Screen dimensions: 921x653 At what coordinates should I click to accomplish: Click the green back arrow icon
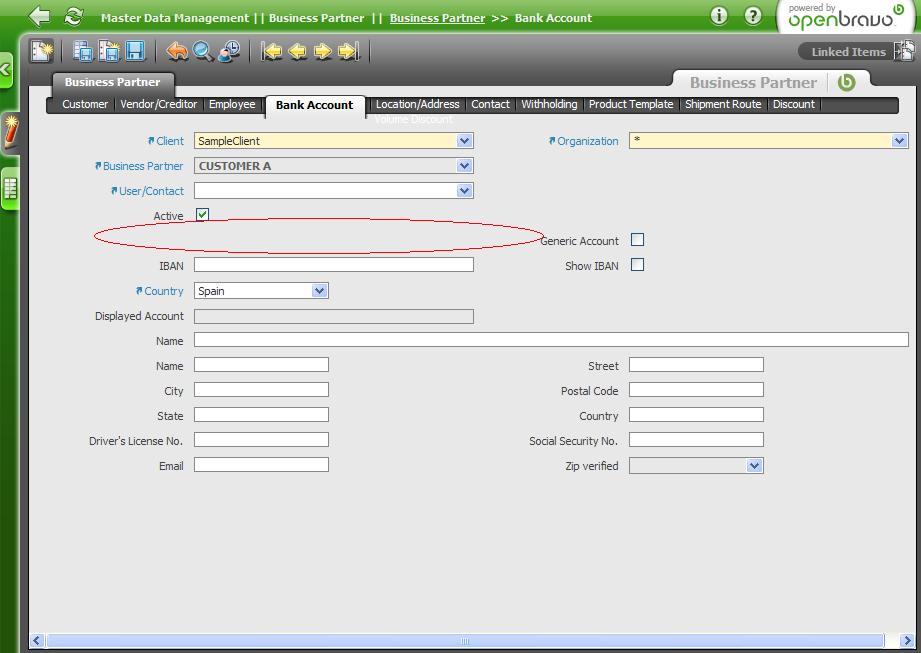[x=39, y=17]
